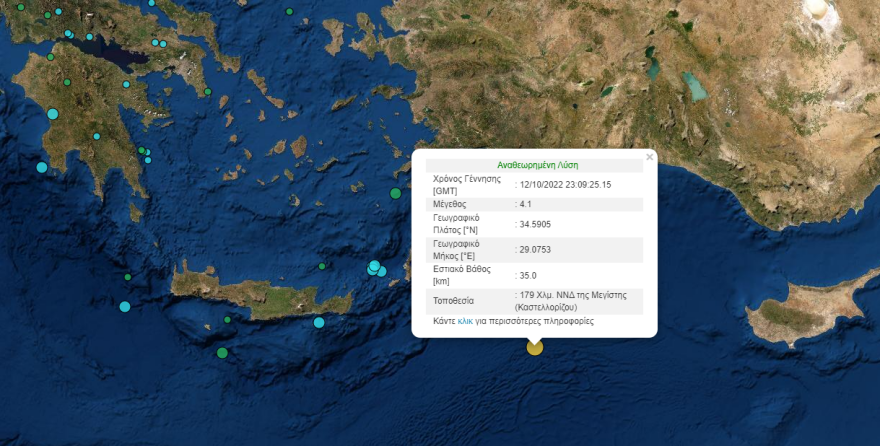Viewport: 880px width, 446px height.
Task: Click the Εστιακό Βάθος [km] label
Action: point(462,275)
